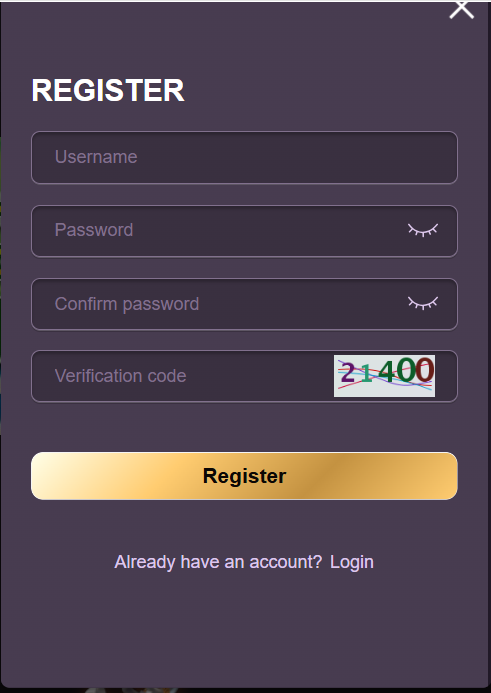This screenshot has height=693, width=491.
Task: Submit the form with the gold Register button
Action: pyautogui.click(x=244, y=476)
